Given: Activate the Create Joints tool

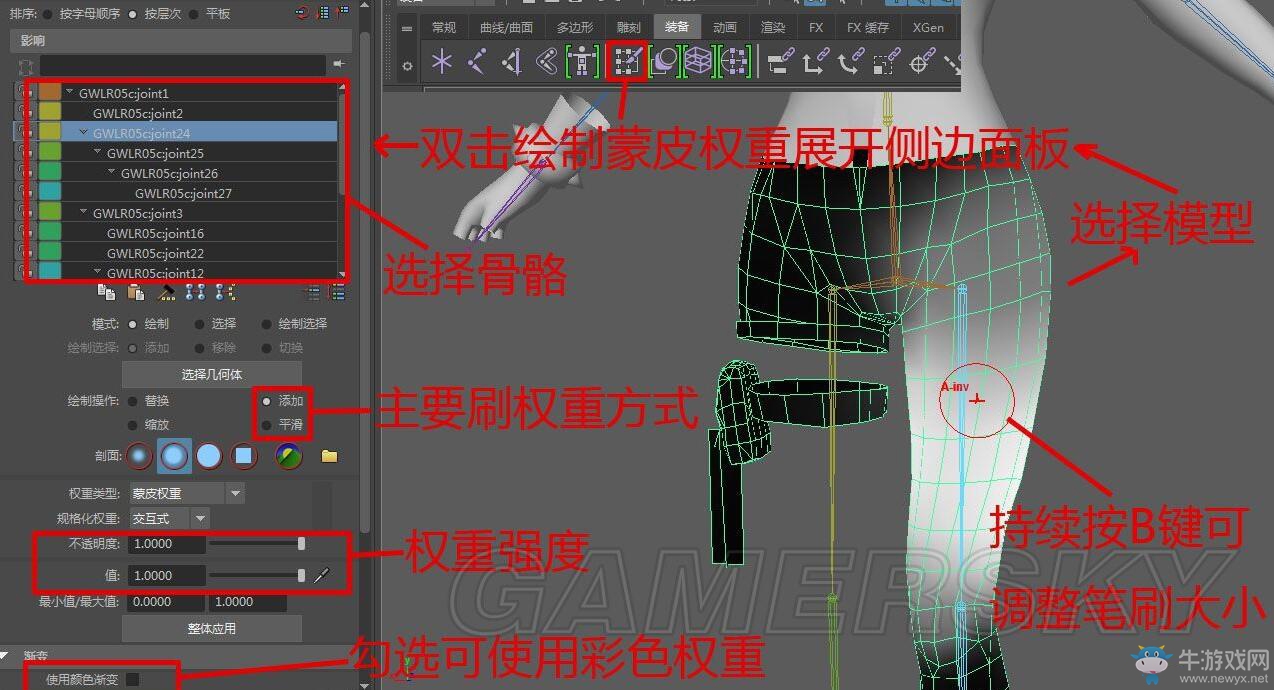Looking at the screenshot, I should click(477, 62).
